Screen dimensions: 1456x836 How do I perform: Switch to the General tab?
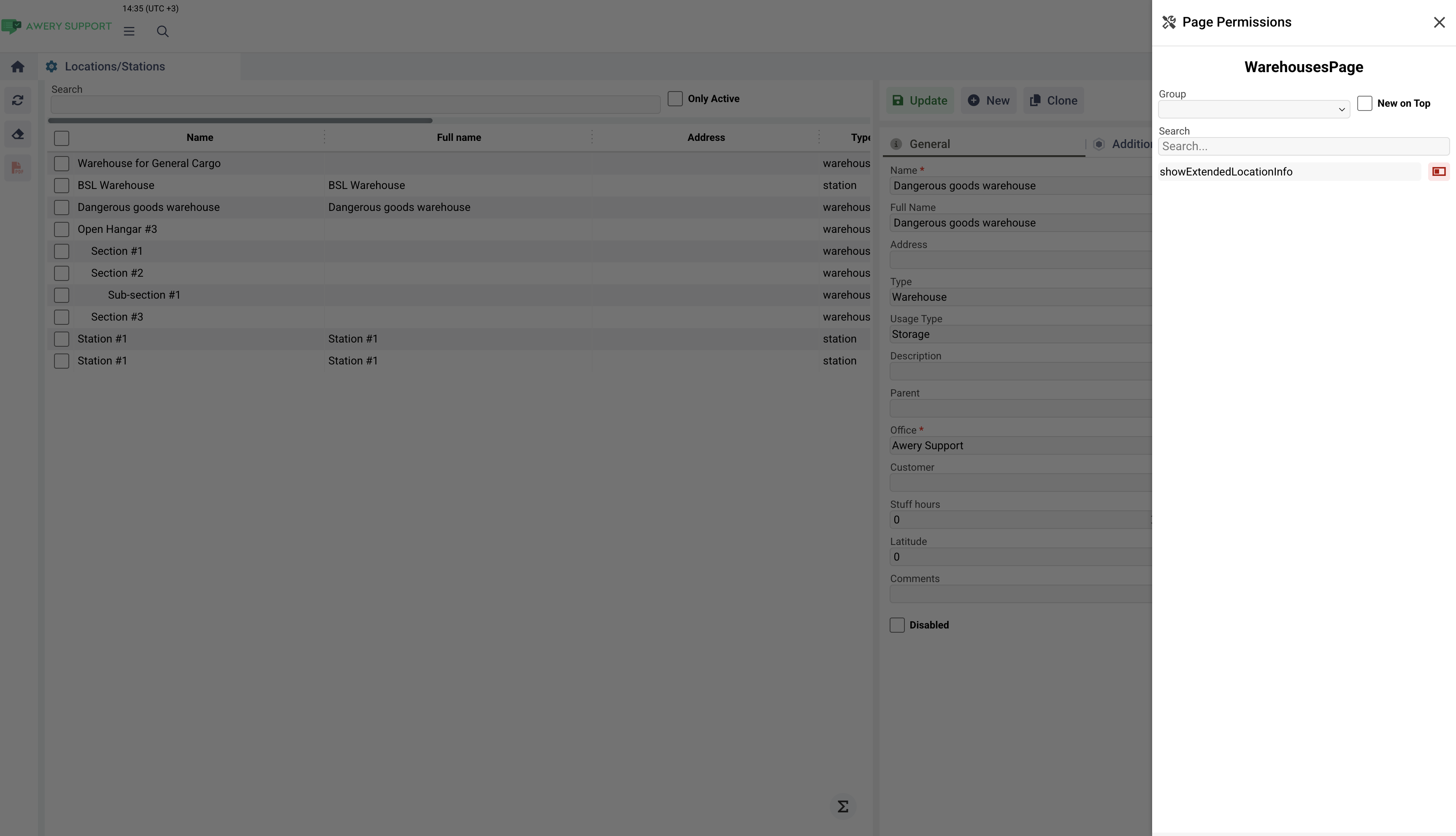[x=929, y=144]
